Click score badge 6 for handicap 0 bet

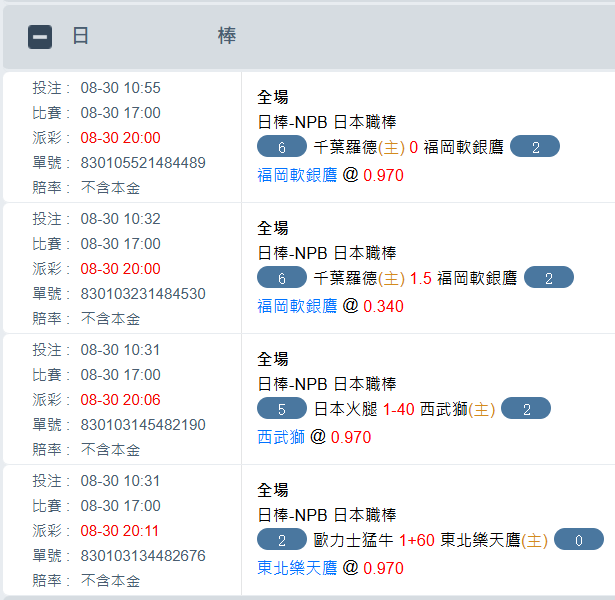click(x=282, y=147)
